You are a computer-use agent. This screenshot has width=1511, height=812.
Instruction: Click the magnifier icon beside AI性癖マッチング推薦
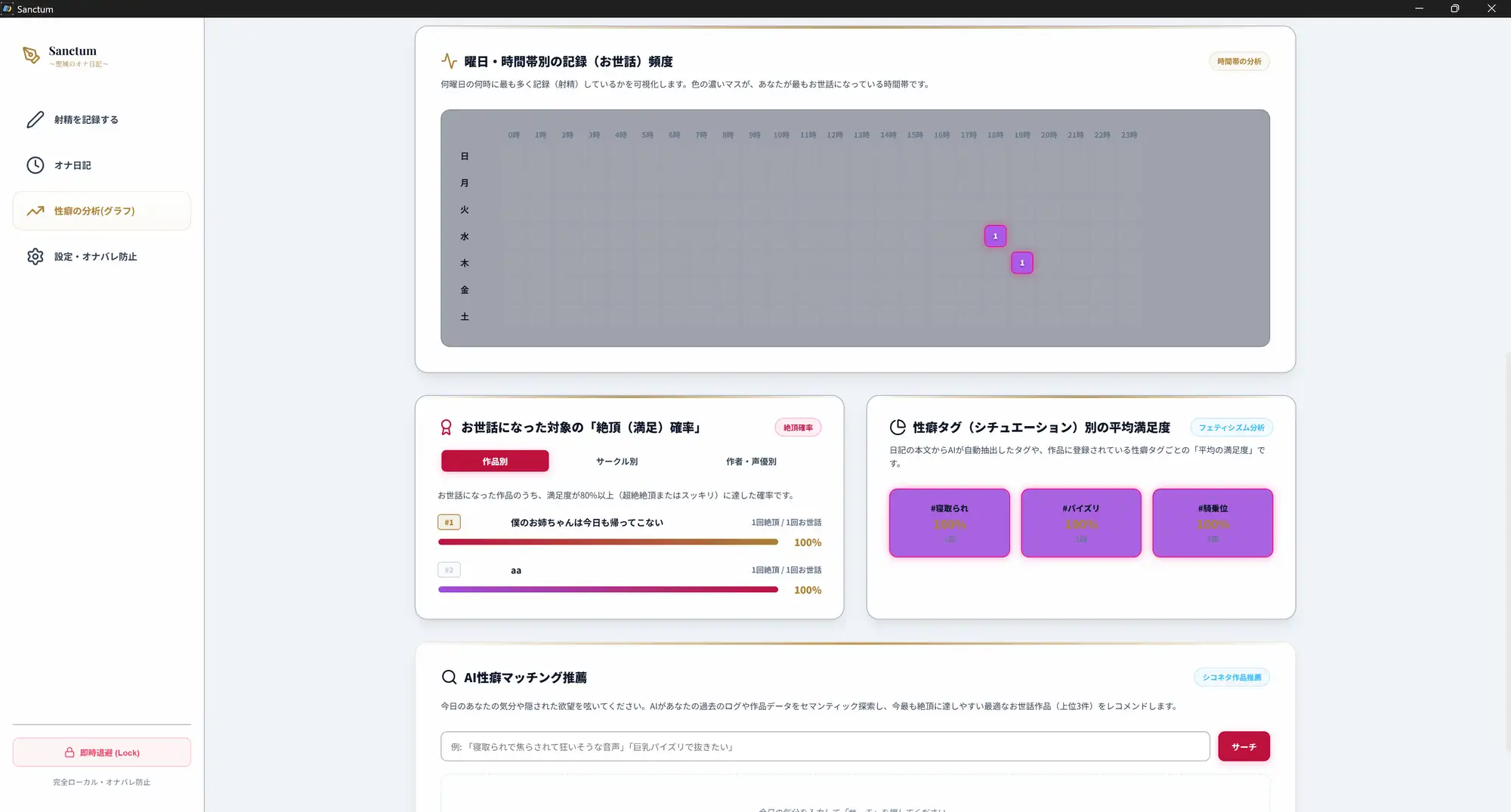pos(449,678)
